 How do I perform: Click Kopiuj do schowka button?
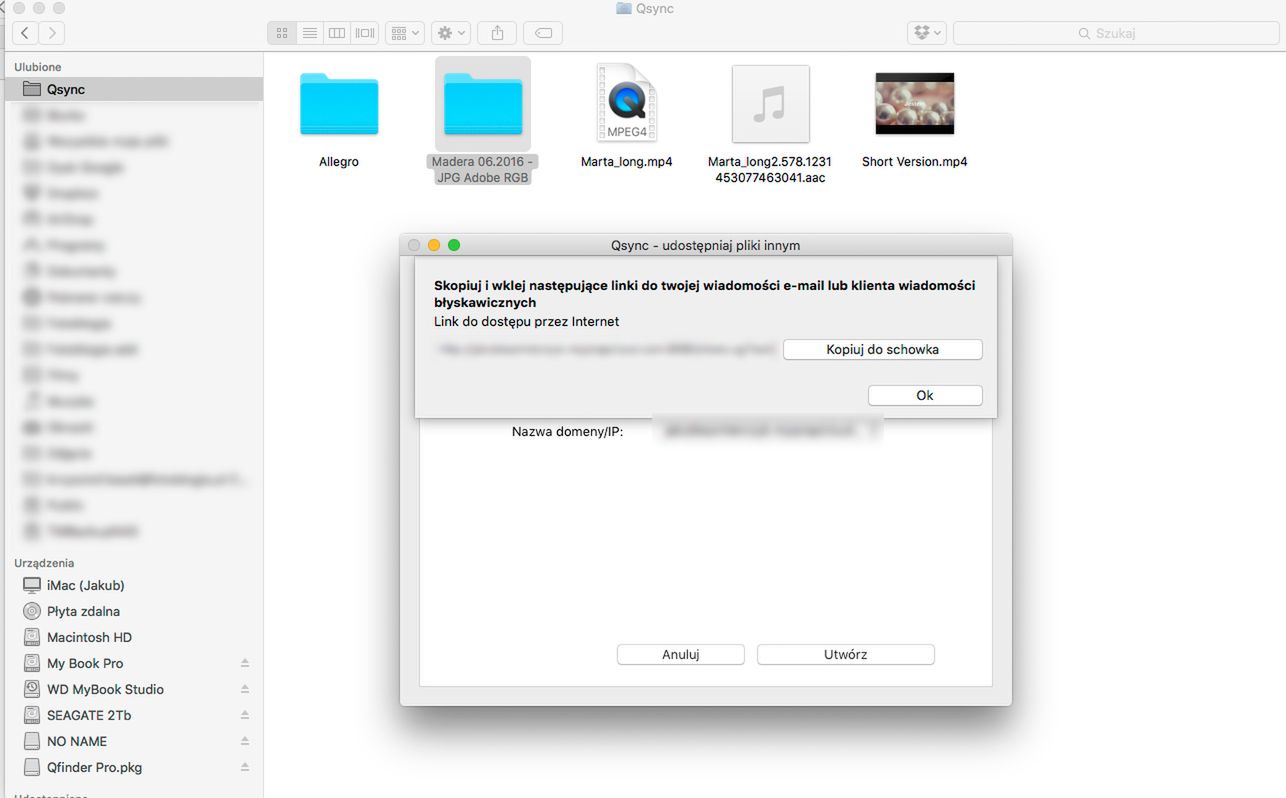(883, 349)
